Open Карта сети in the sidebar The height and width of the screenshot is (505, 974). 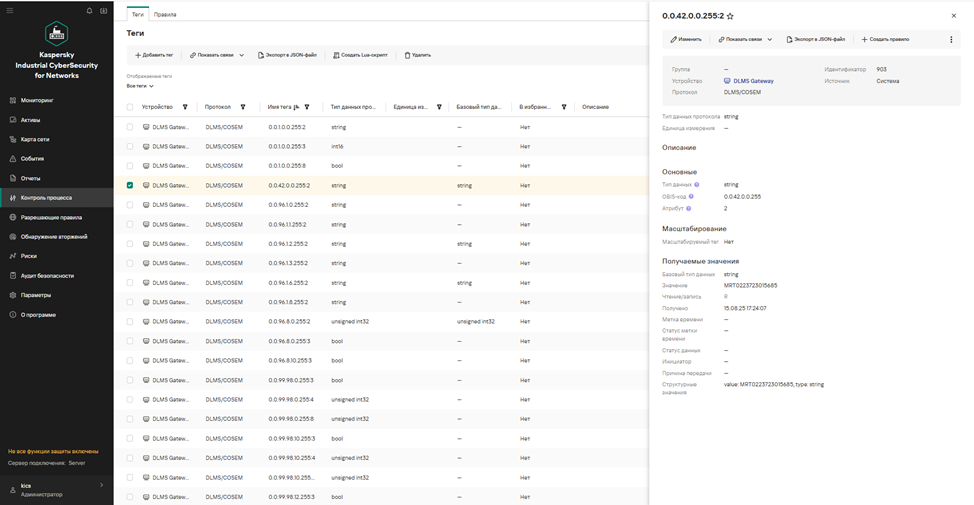click(x=35, y=139)
